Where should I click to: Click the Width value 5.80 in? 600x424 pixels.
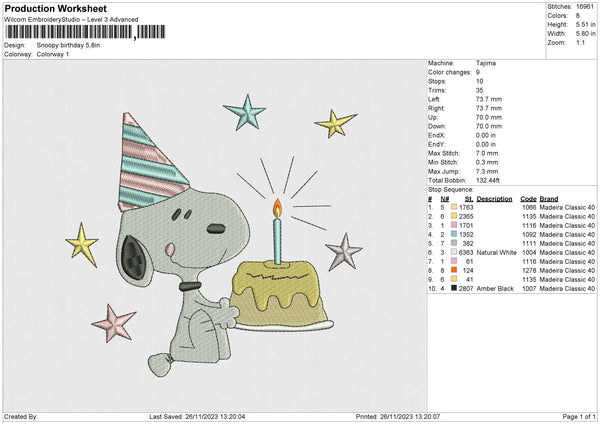[x=585, y=34]
